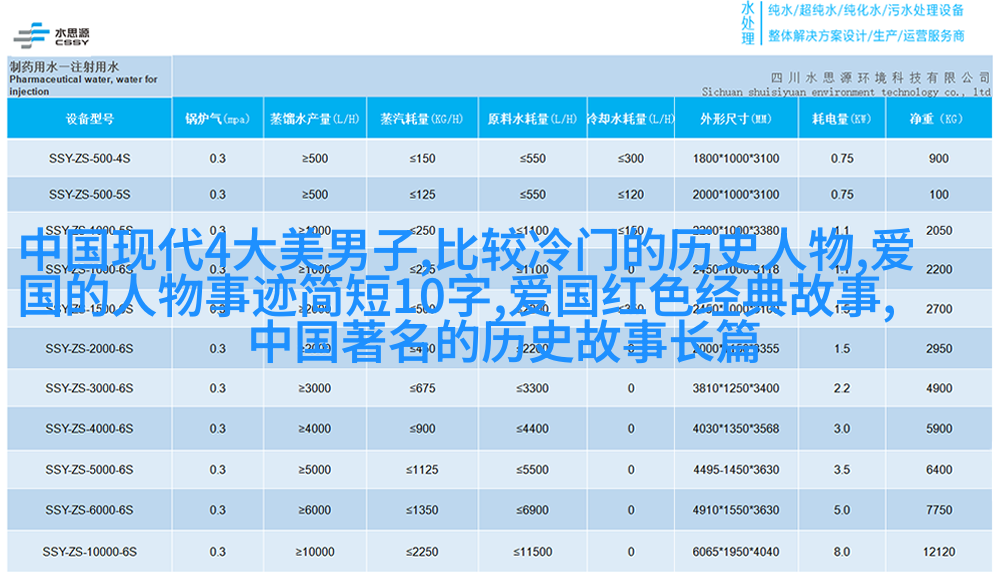Click the 5900 net weight cell
Screen dimensions: 1000x581
click(939, 429)
